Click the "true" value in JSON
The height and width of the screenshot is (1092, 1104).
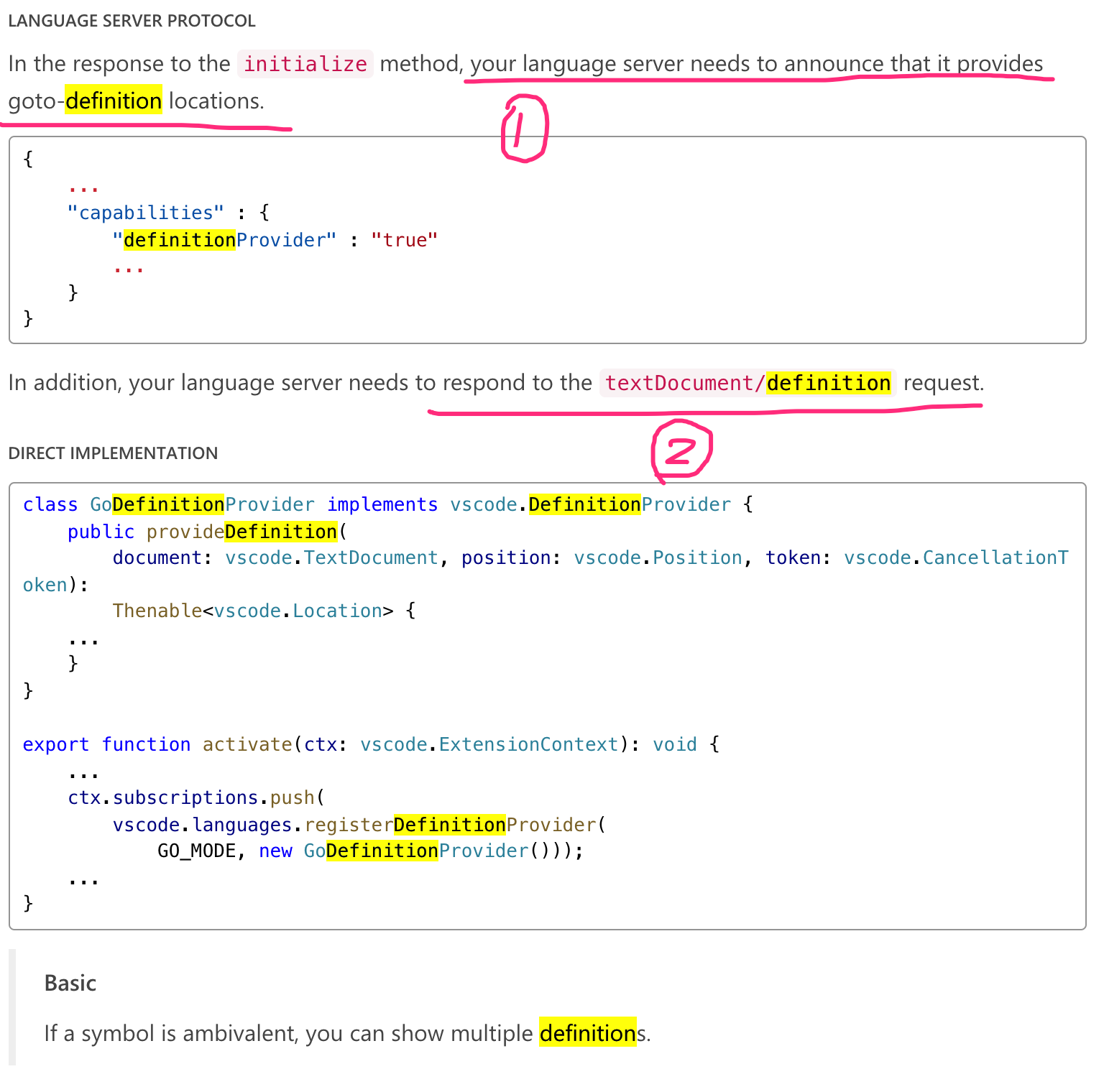tap(404, 240)
